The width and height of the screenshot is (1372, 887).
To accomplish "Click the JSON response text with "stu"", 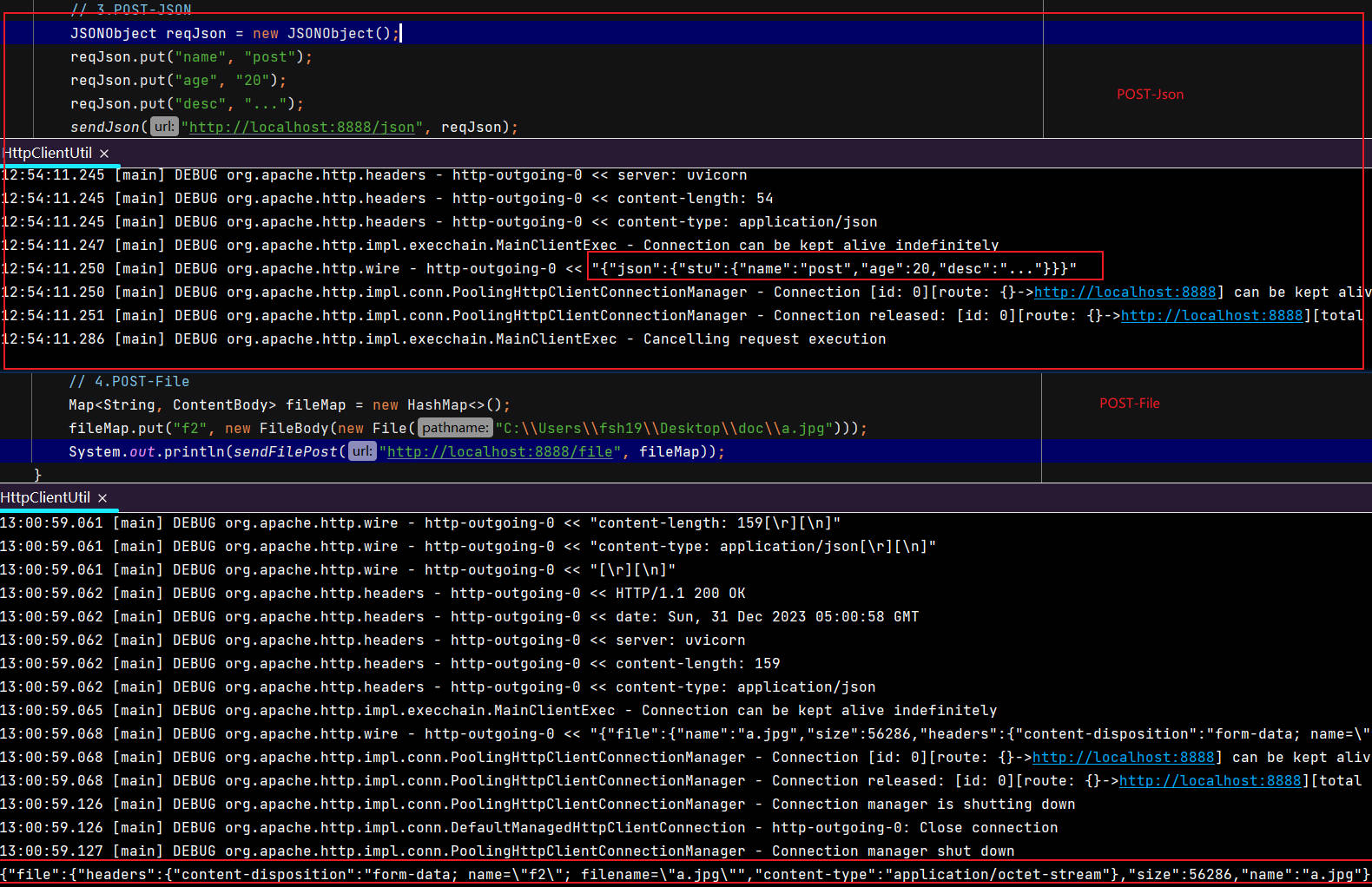I will click(834, 269).
